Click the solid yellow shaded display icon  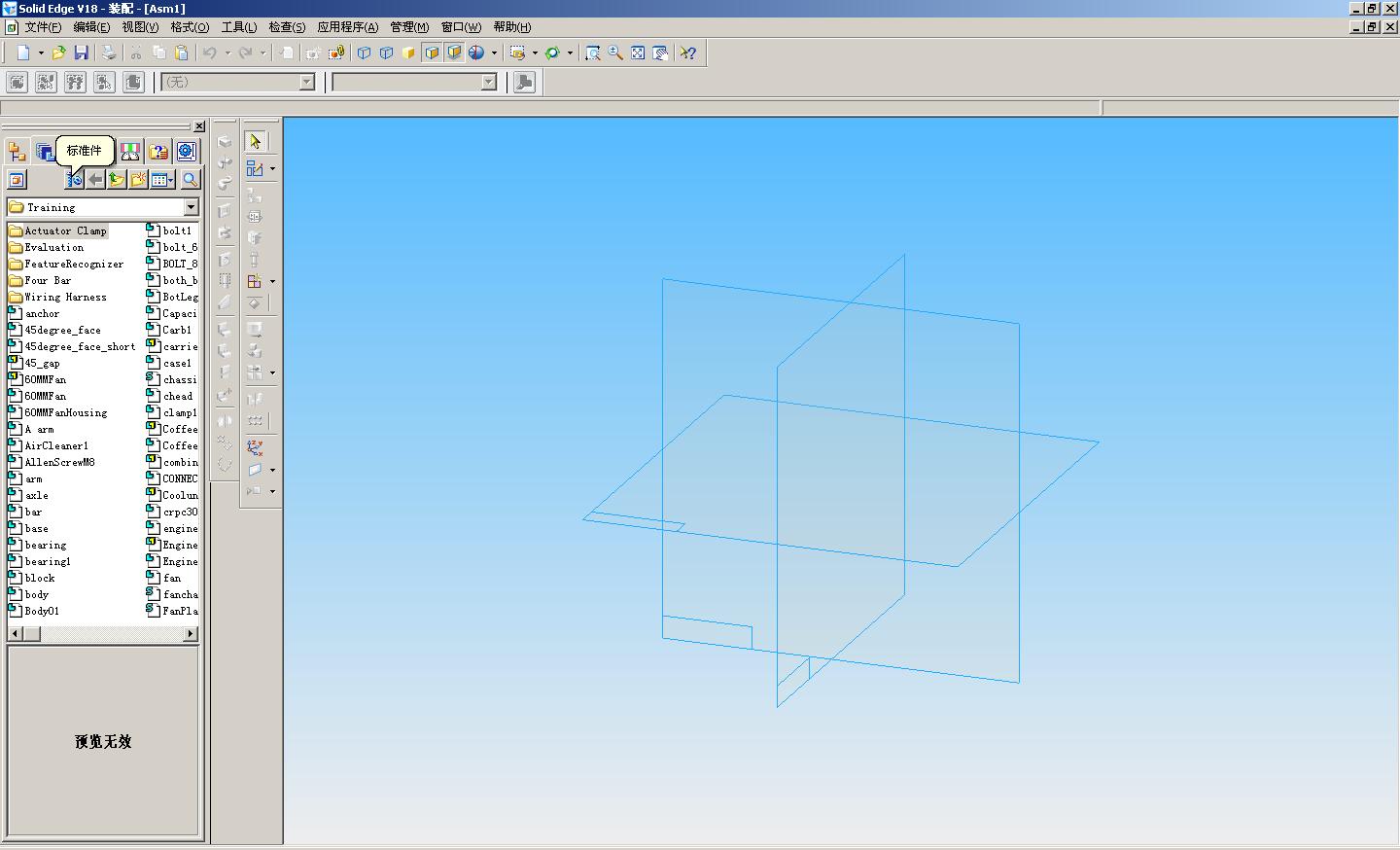409,53
